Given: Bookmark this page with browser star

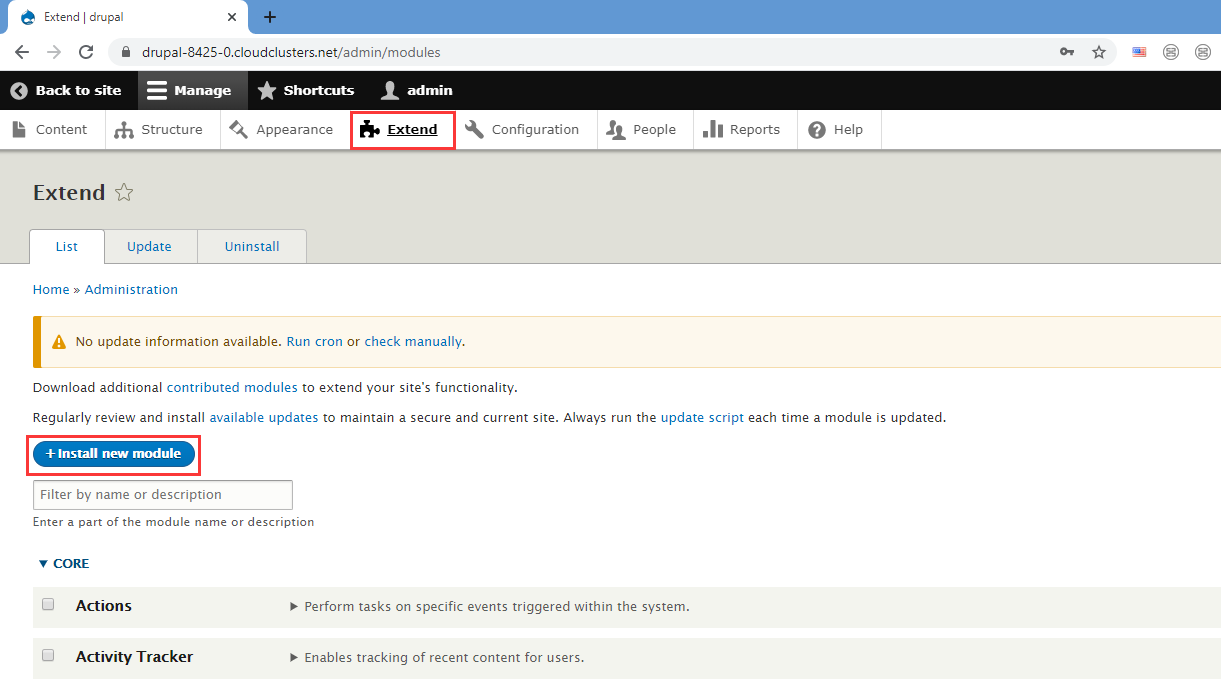Looking at the screenshot, I should pos(1099,52).
